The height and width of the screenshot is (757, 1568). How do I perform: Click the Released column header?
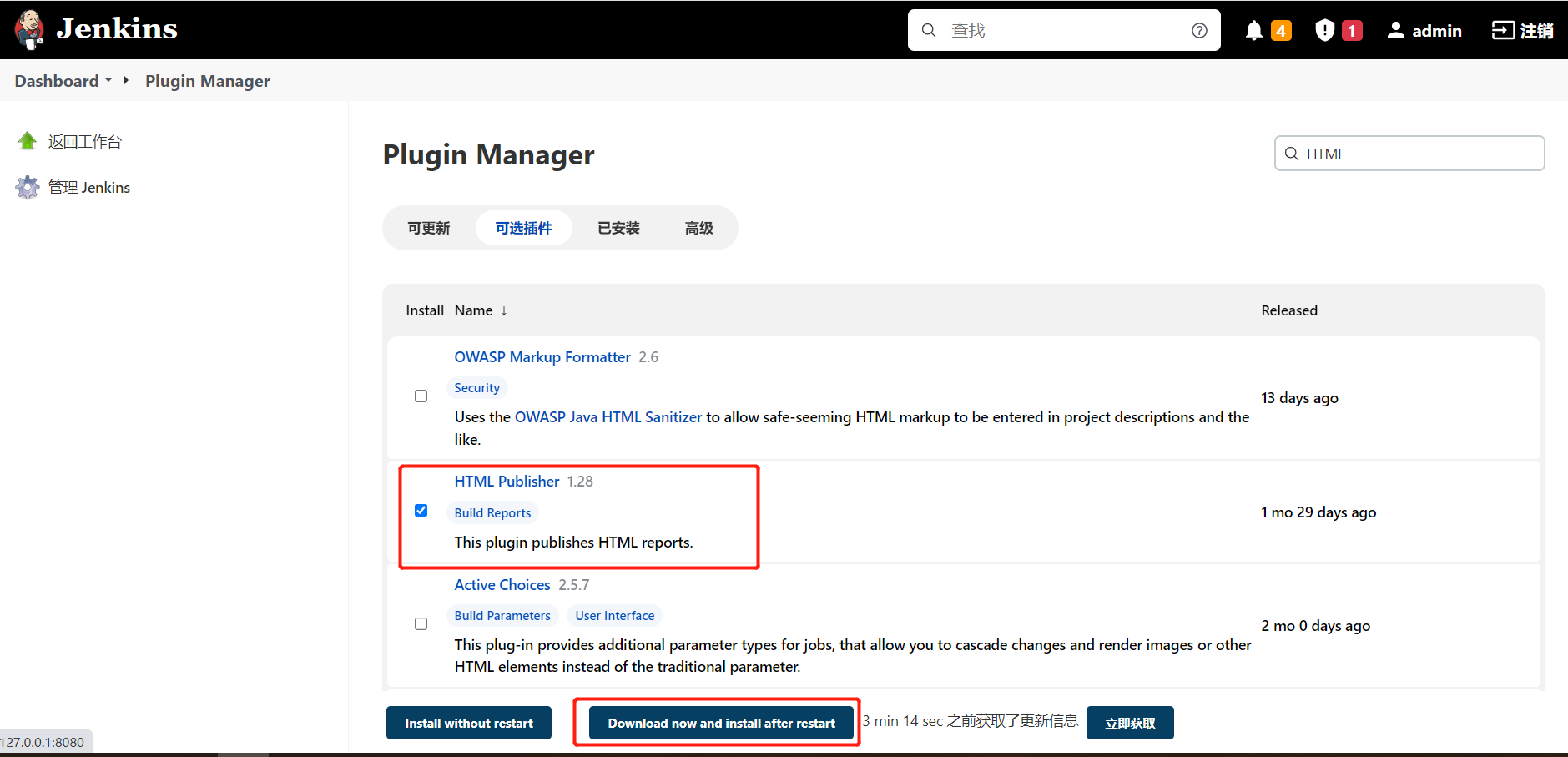1289,310
